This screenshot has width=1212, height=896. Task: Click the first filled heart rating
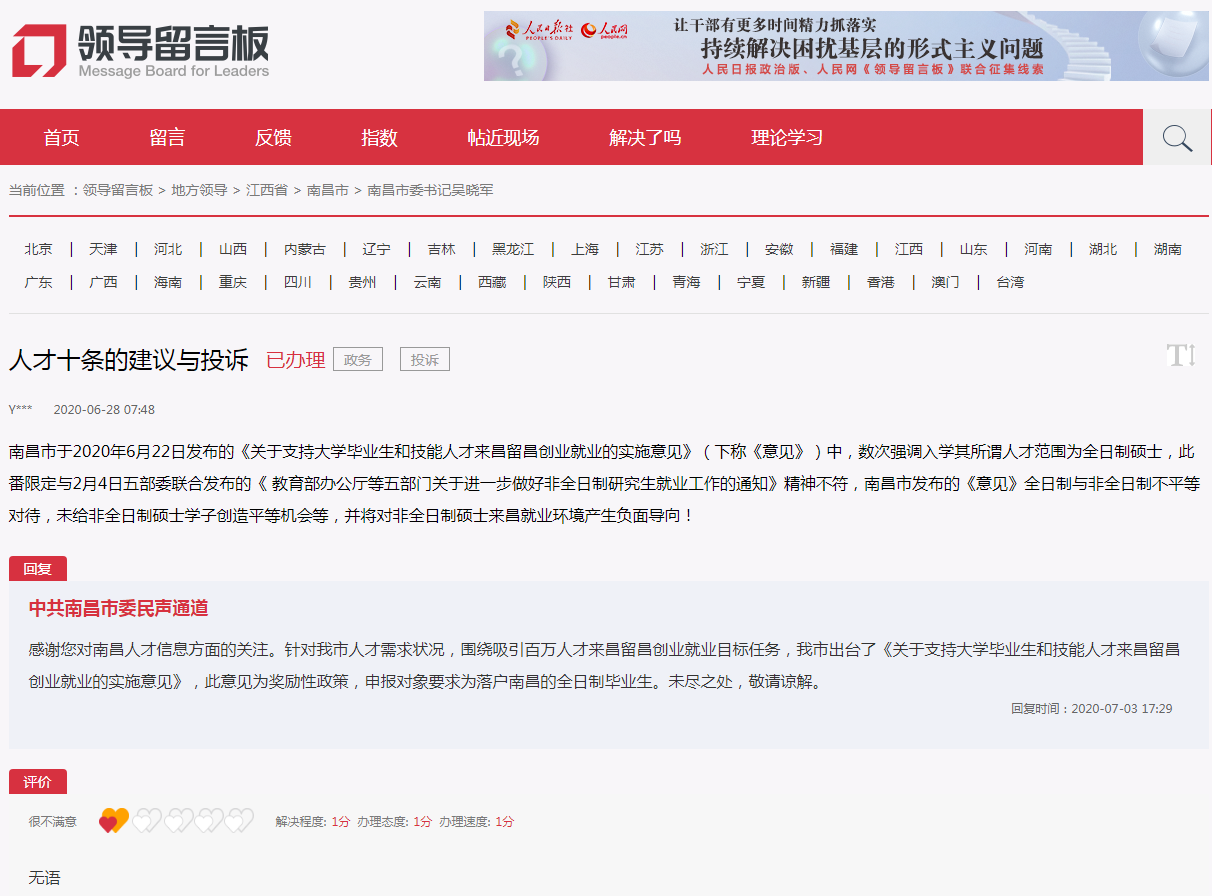pos(114,821)
